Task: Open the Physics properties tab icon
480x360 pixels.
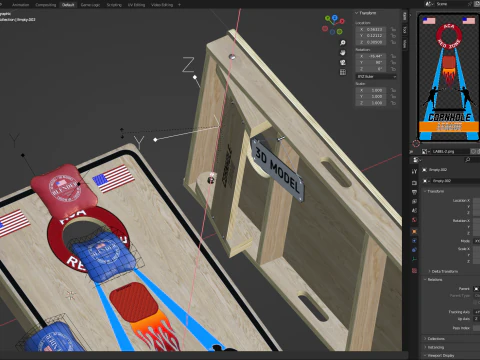Action: (414, 240)
